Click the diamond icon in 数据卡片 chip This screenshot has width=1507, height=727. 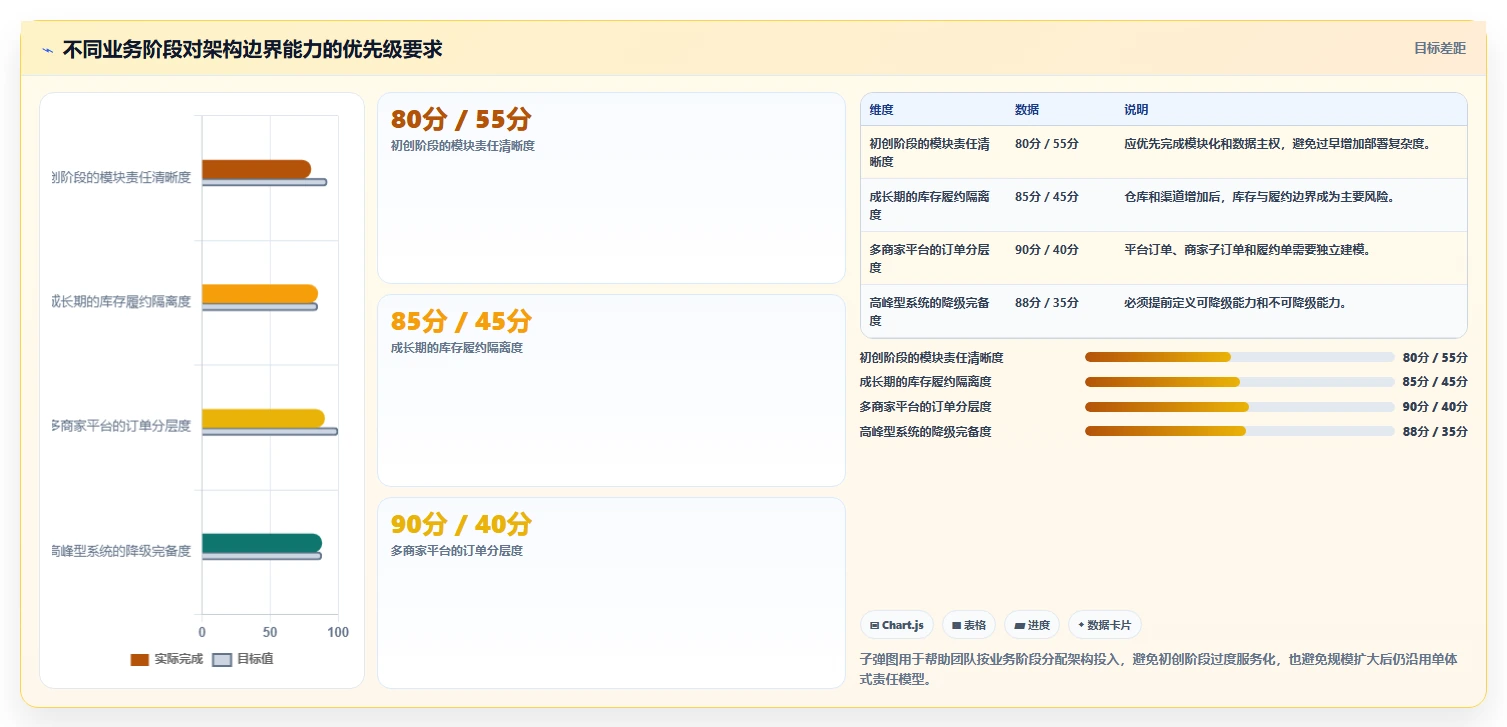(1081, 625)
